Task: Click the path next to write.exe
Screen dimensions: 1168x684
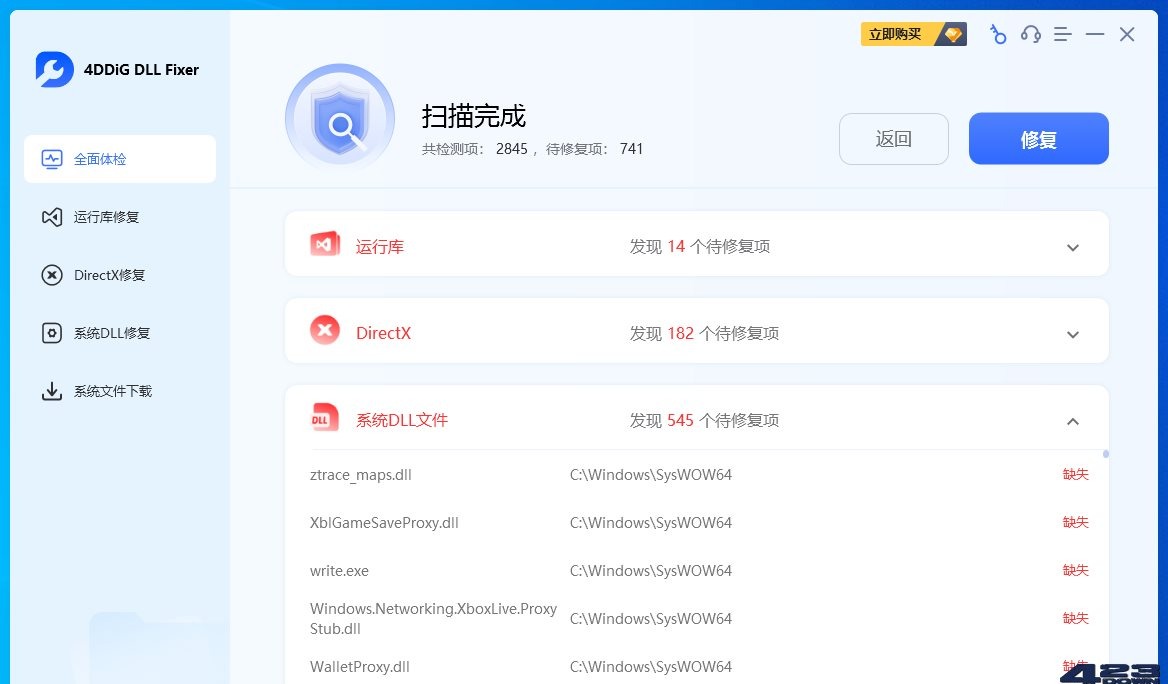Action: (651, 571)
